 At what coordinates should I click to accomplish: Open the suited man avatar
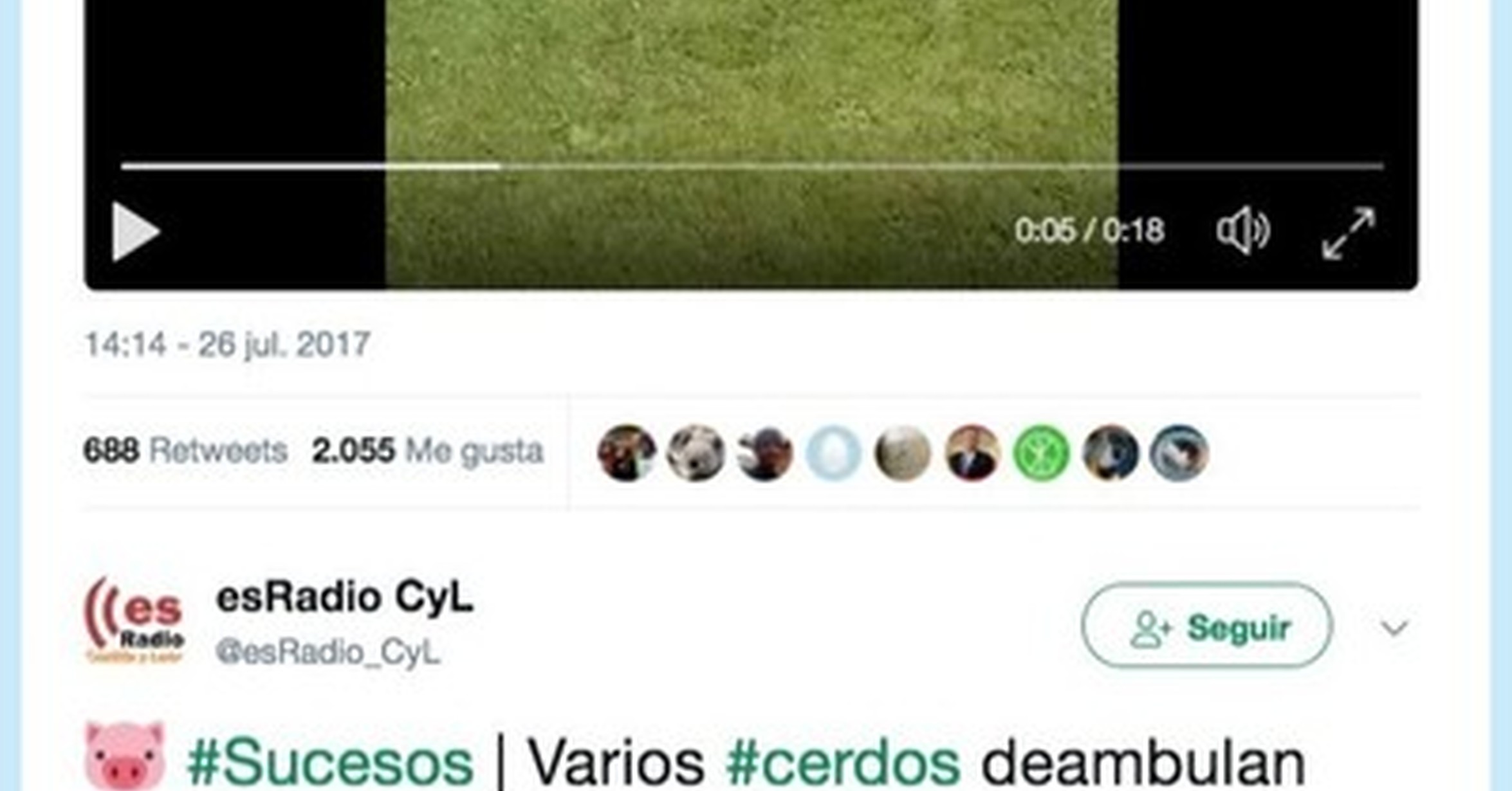972,453
